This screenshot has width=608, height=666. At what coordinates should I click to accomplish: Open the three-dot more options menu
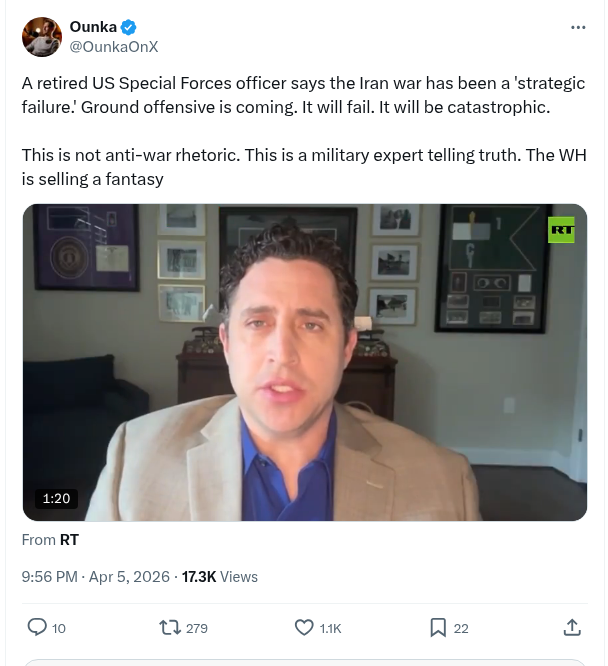[x=578, y=27]
